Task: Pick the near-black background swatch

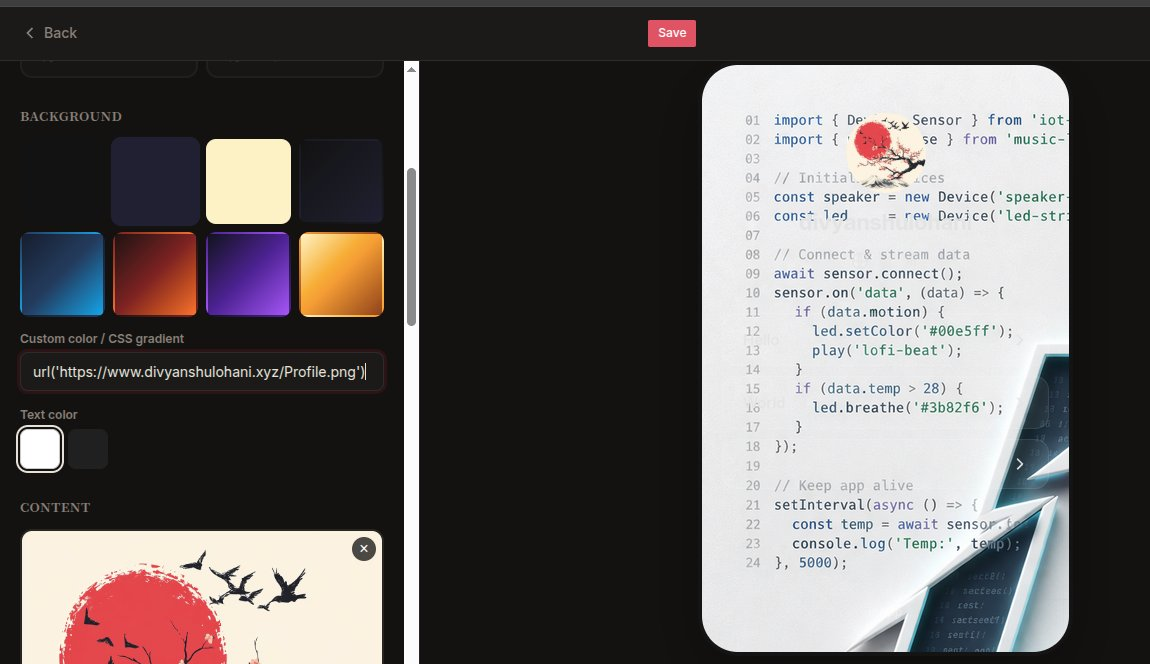Action: 341,181
